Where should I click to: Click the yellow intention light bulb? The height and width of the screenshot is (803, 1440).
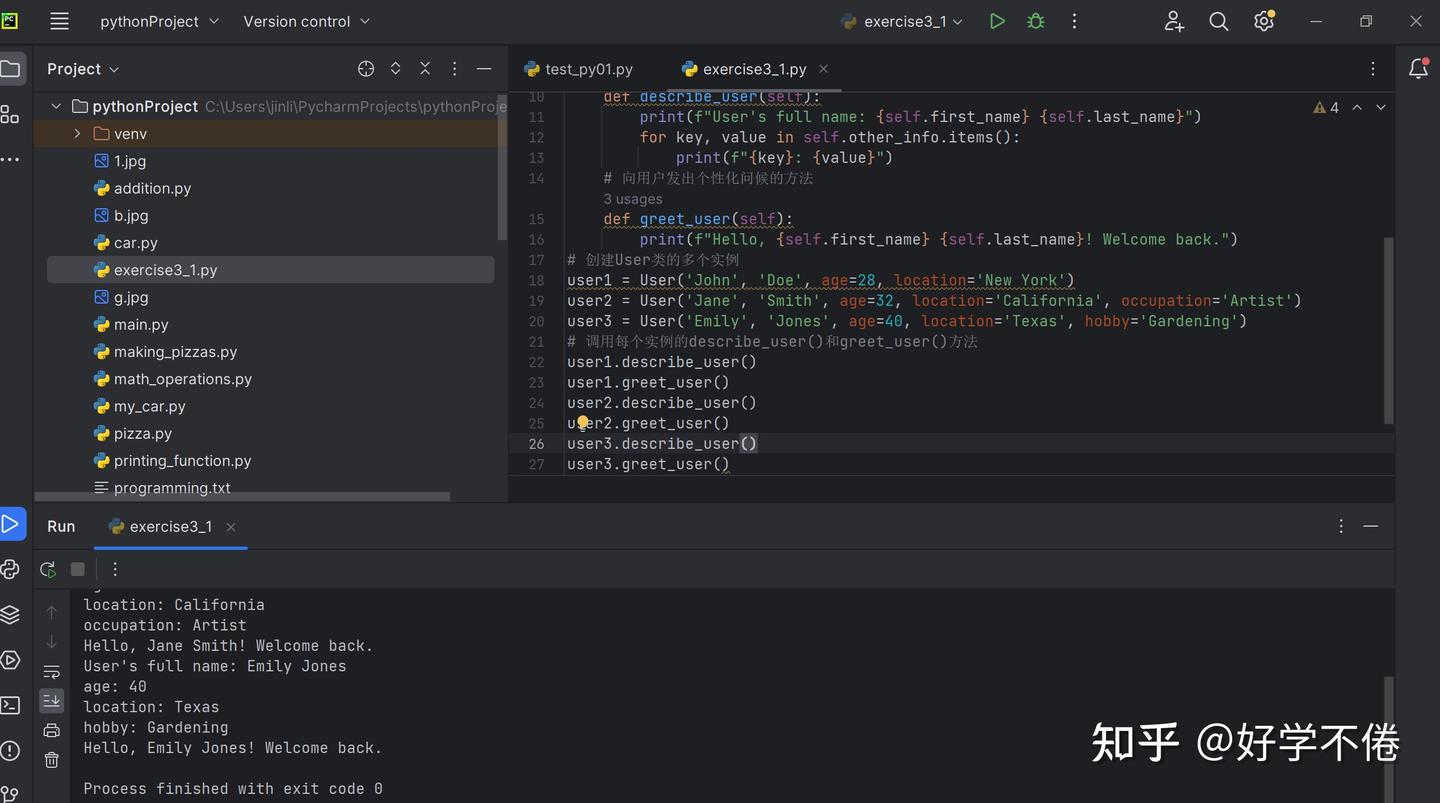click(x=583, y=423)
